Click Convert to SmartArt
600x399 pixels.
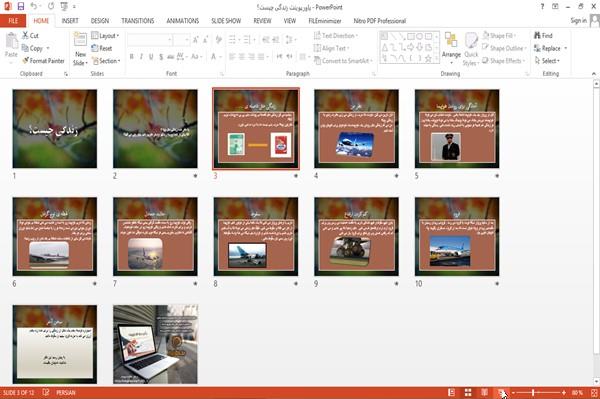coord(343,61)
